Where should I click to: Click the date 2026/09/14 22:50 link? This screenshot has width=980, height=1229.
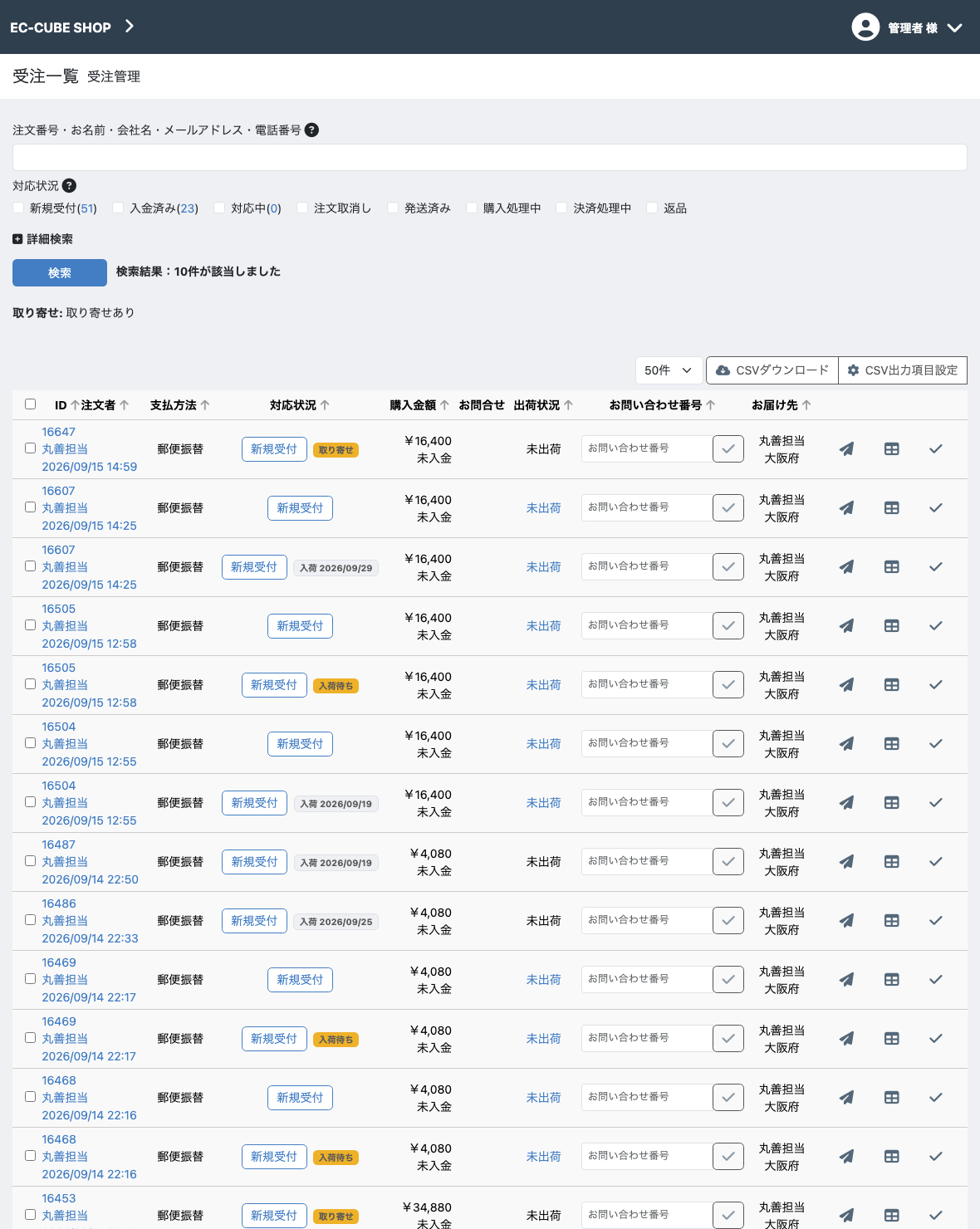point(91,879)
